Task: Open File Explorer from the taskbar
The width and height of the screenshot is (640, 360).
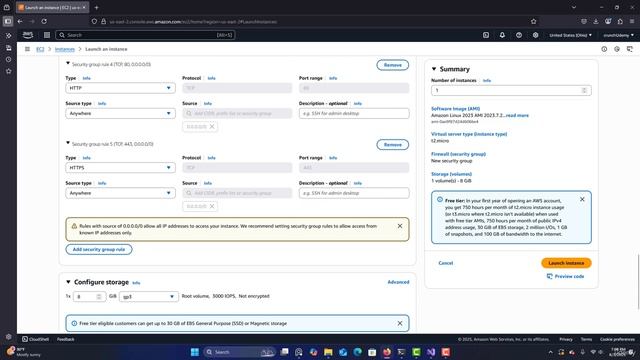Action: coord(328,352)
